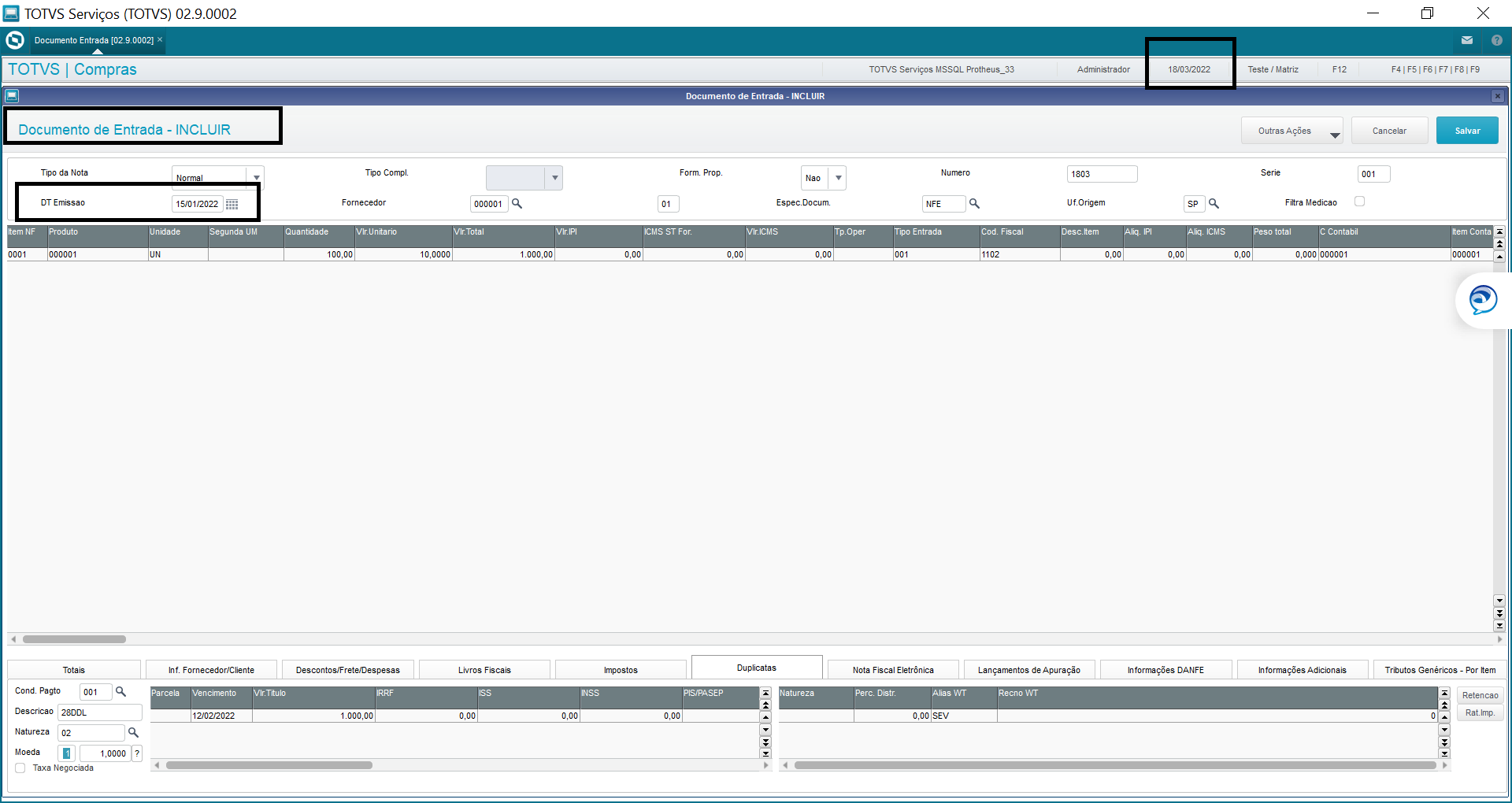Image resolution: width=1512 pixels, height=803 pixels.
Task: Open the Lançamentos de Apuração tab
Action: (x=1029, y=670)
